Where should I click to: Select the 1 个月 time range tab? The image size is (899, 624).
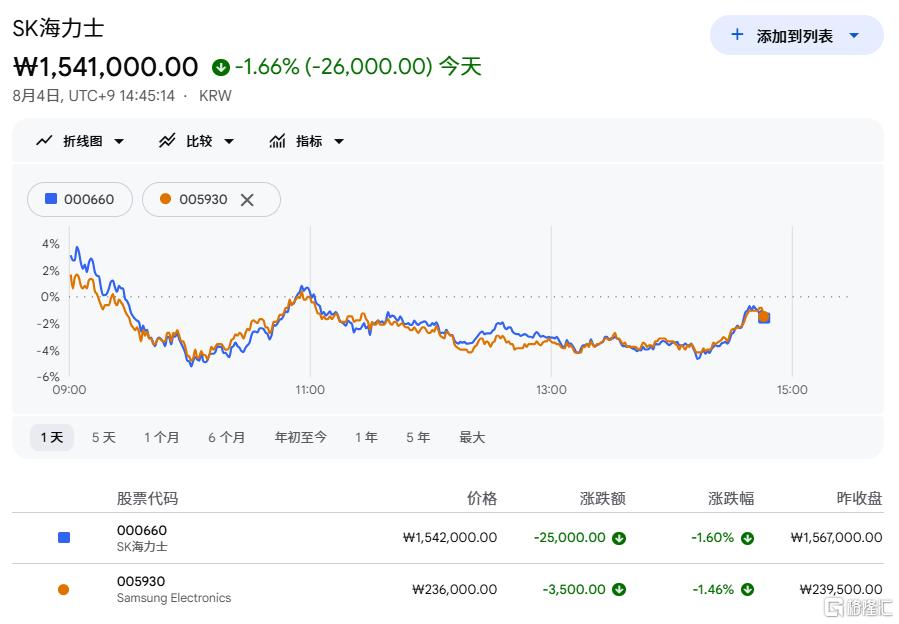162,438
